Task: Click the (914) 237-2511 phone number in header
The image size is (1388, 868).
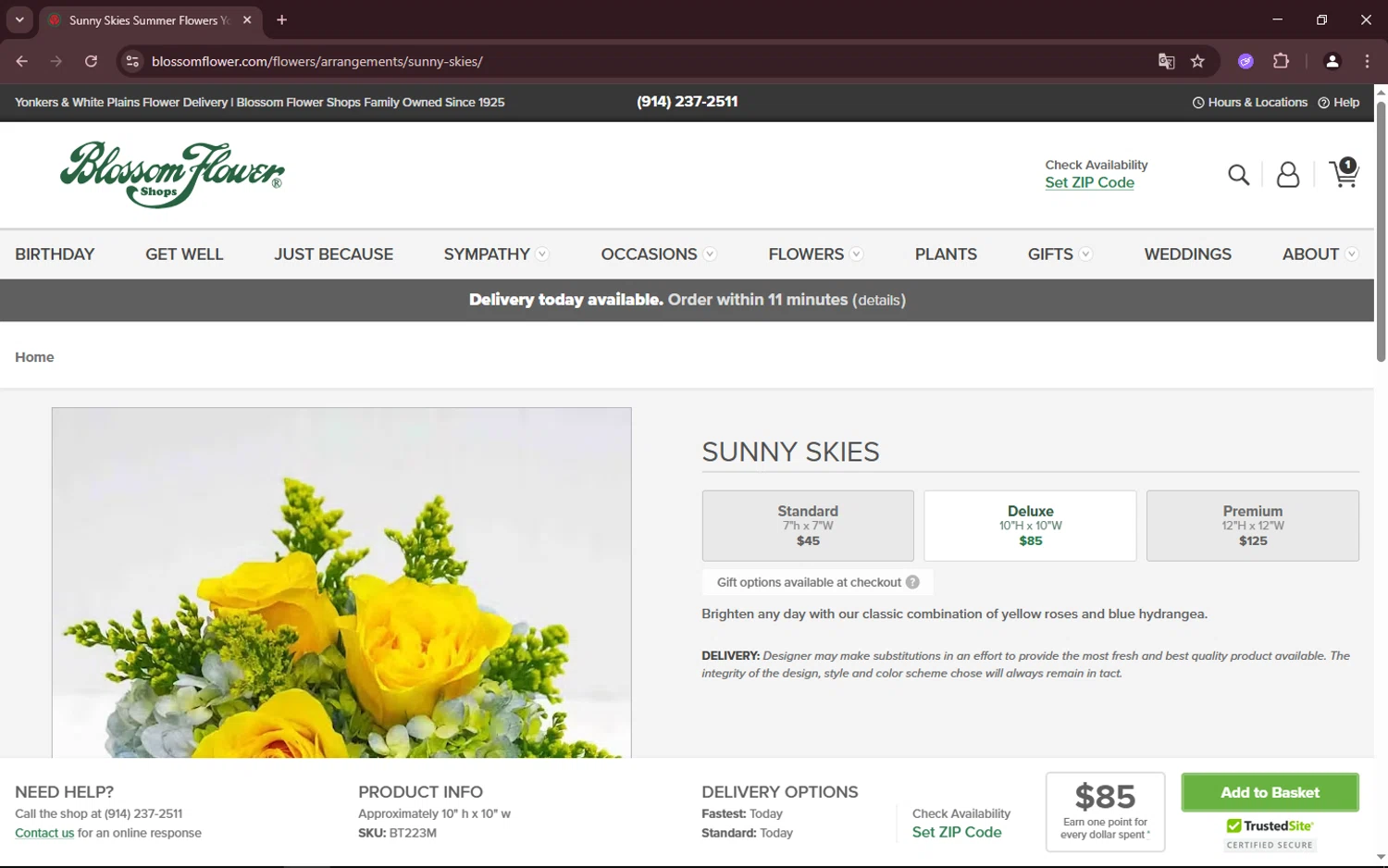Action: click(x=687, y=102)
